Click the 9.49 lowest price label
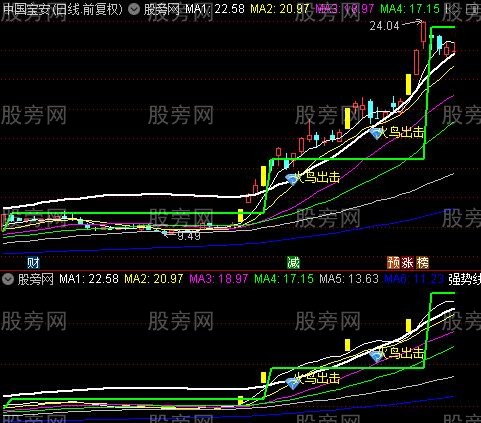This screenshot has width=481, height=423. click(x=189, y=236)
